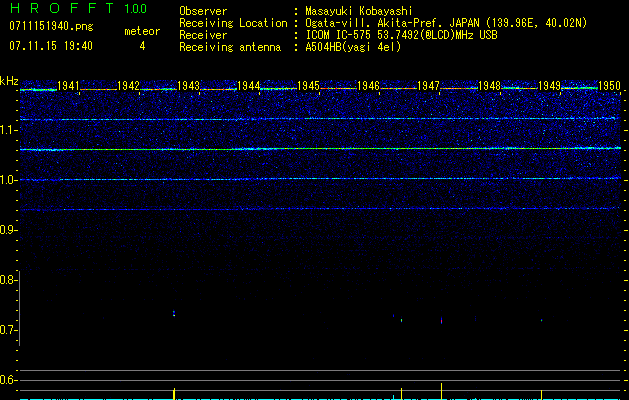Click the 1950 time marker
This screenshot has height=400, width=629.
pyautogui.click(x=608, y=87)
